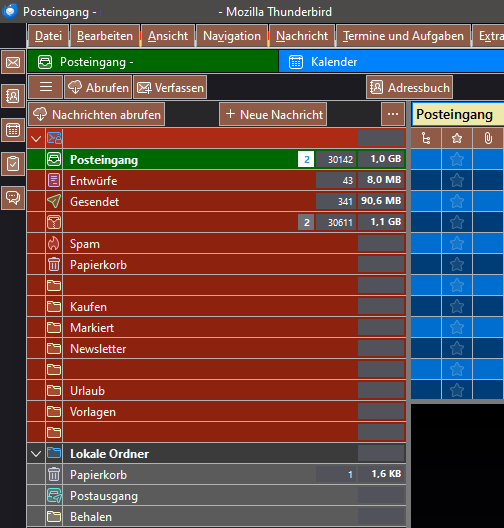Open the Chat space in the sidebar

13,198
